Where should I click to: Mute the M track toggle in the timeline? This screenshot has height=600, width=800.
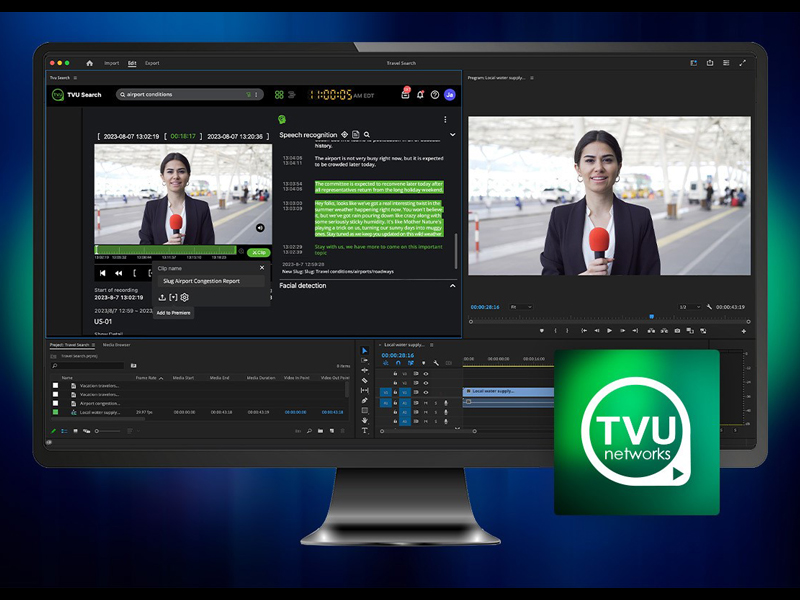point(425,403)
